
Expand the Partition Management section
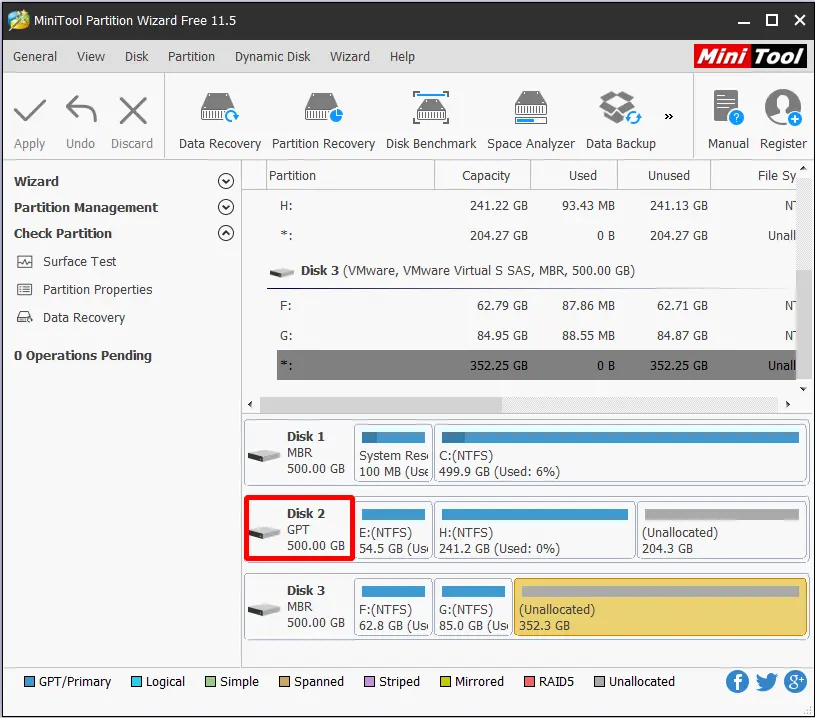226,207
